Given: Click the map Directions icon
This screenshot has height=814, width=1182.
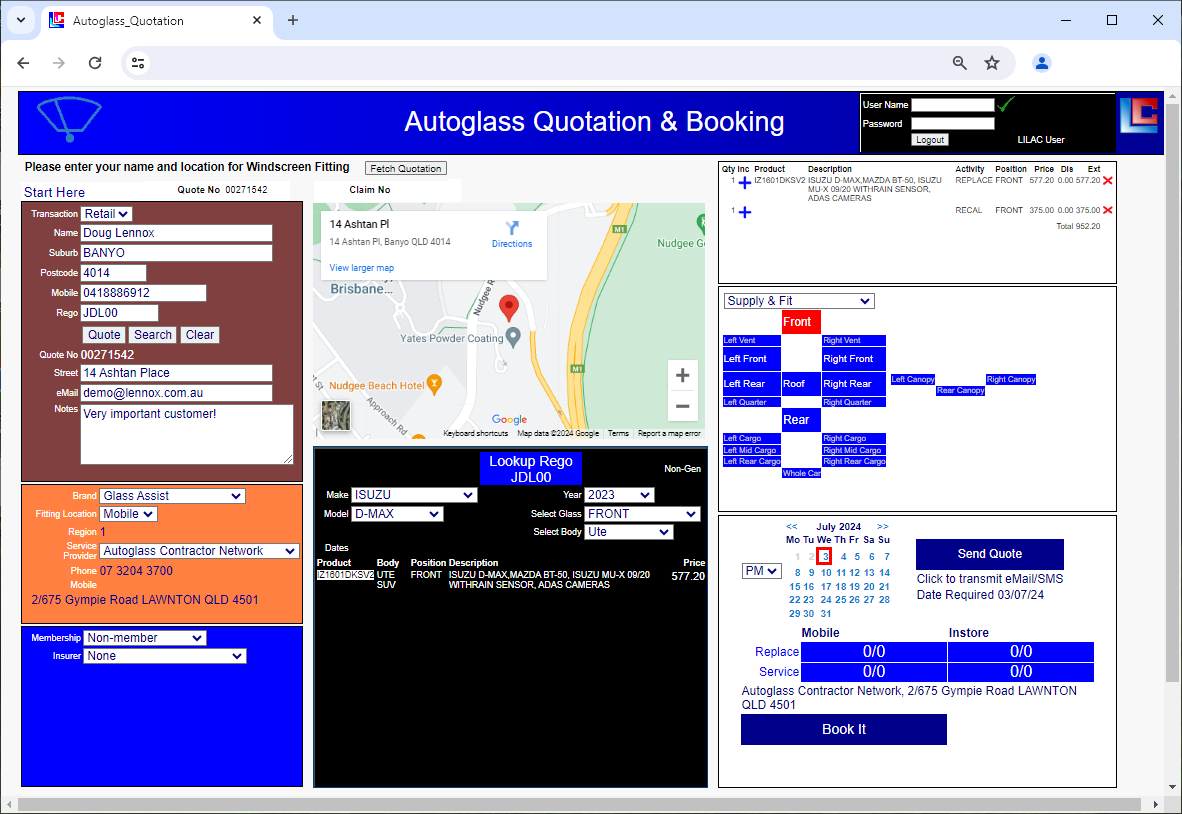Looking at the screenshot, I should pyautogui.click(x=512, y=228).
